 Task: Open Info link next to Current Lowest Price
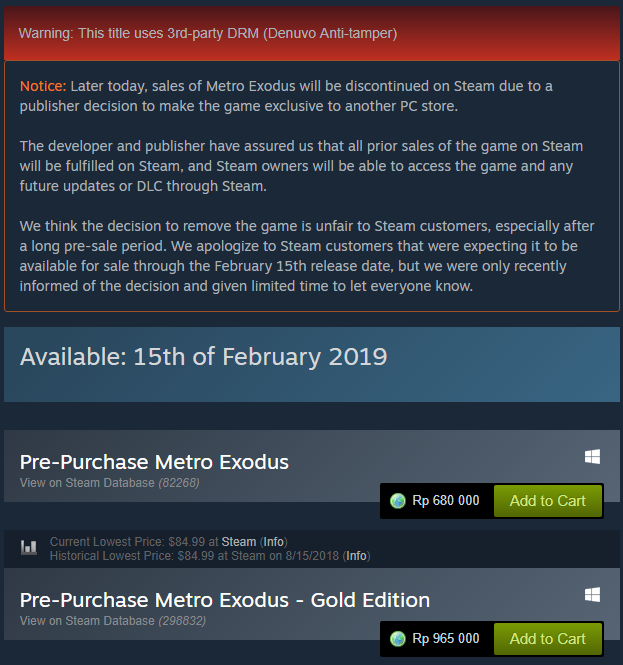(274, 542)
